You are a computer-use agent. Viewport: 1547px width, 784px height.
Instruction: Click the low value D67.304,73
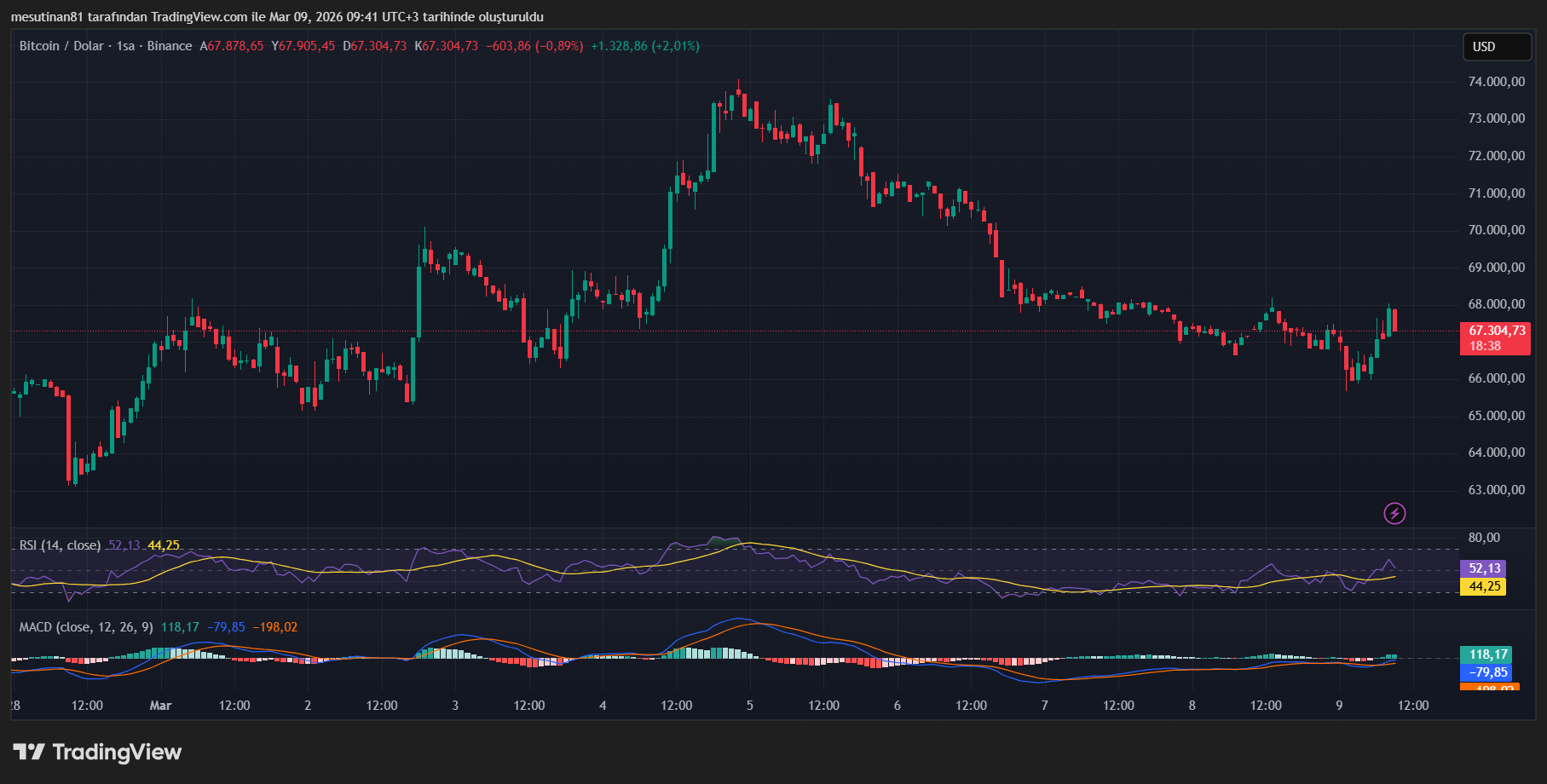pos(375,46)
